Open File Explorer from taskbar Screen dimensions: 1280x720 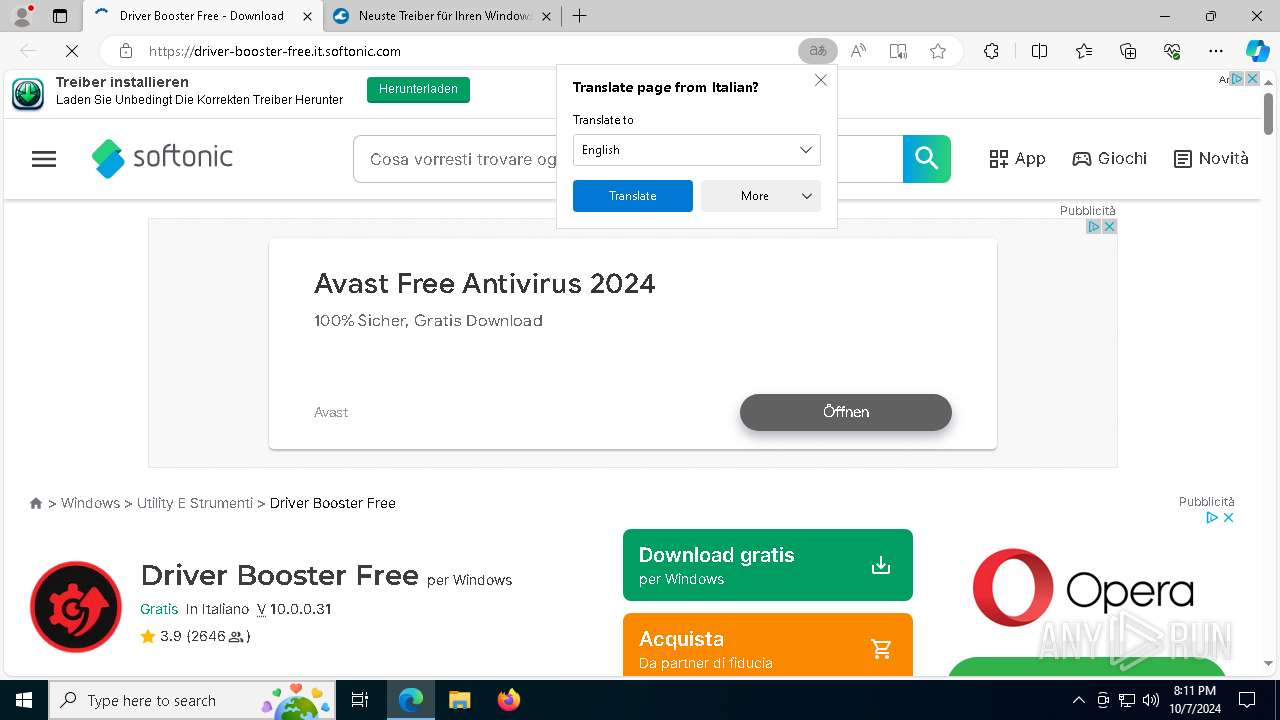tap(460, 700)
